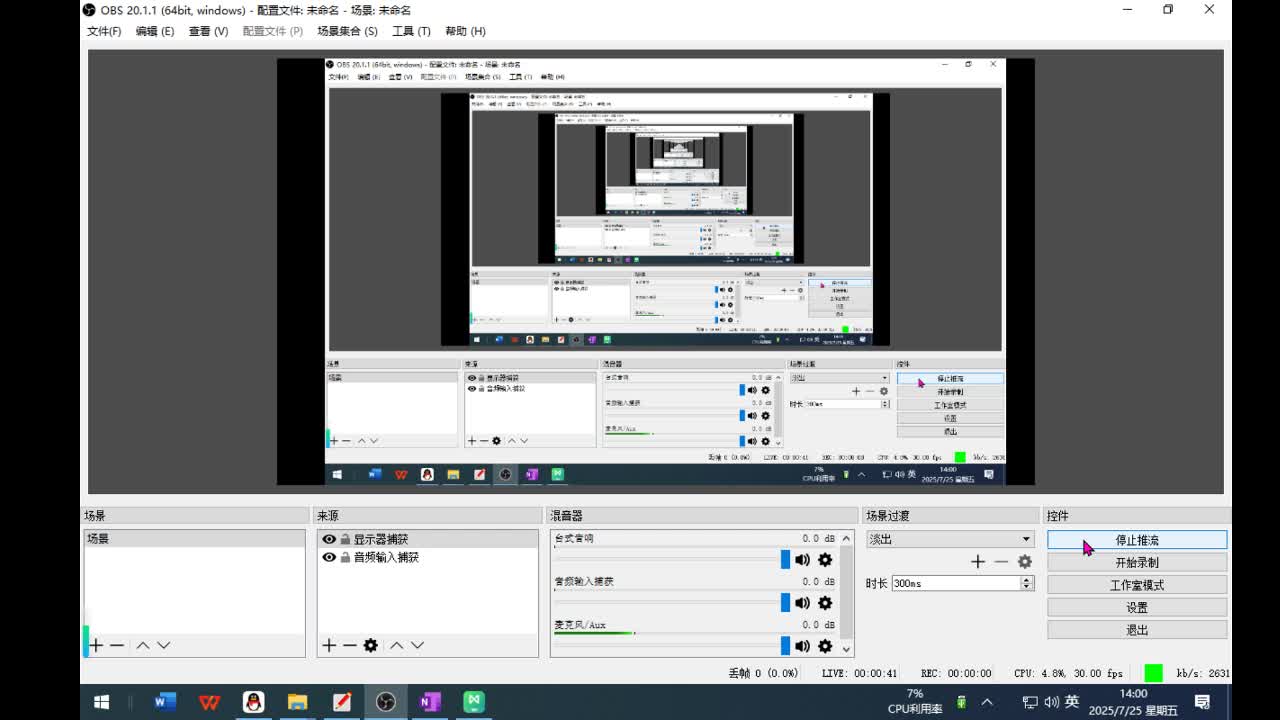Open Windows notification center icon
Image resolution: width=1280 pixels, height=720 pixels.
[x=1203, y=702]
